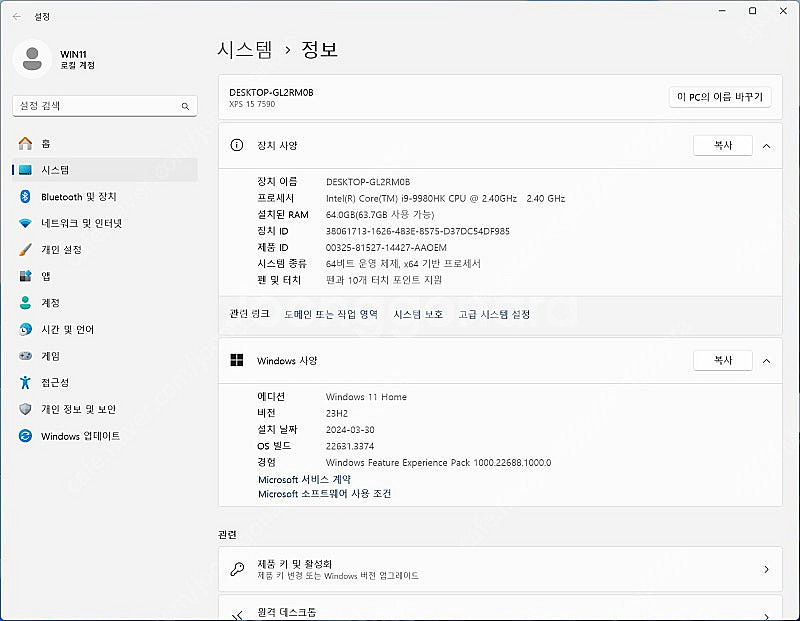Click the remote desktop icon
800x621 pixels.
point(237,614)
